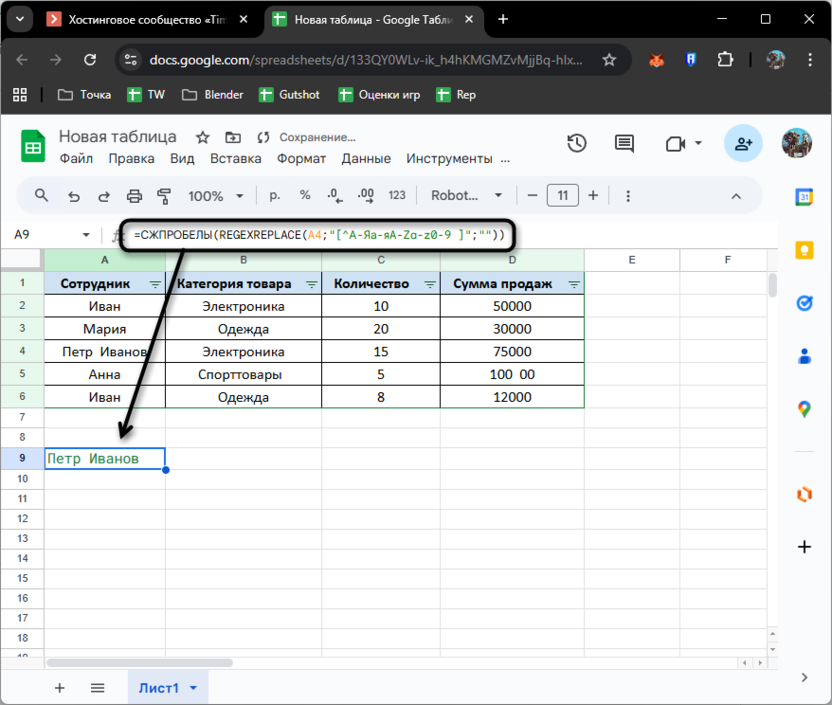Select the paint format tool
The width and height of the screenshot is (832, 705).
164,196
